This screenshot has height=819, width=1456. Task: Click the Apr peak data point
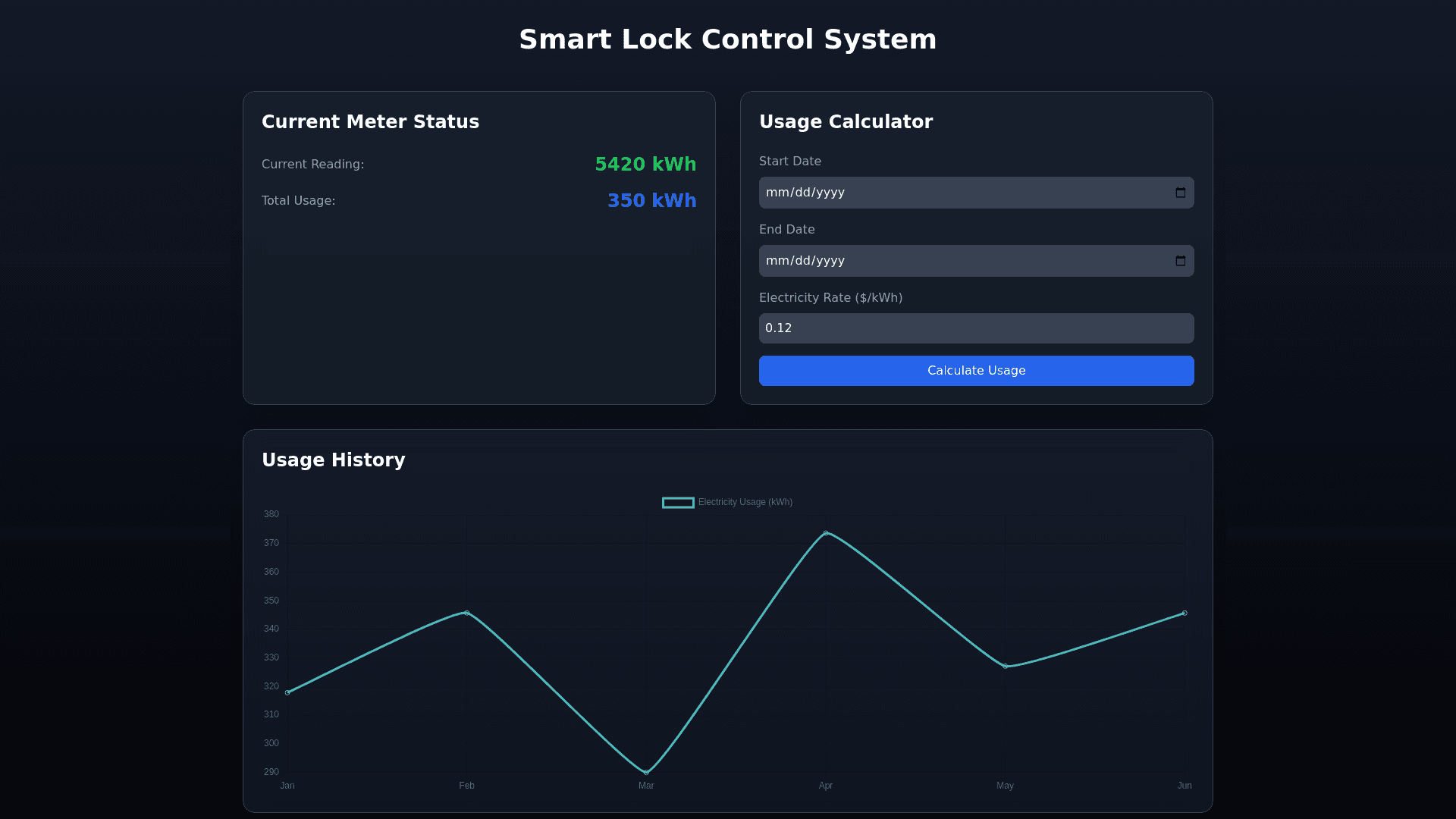click(x=826, y=533)
